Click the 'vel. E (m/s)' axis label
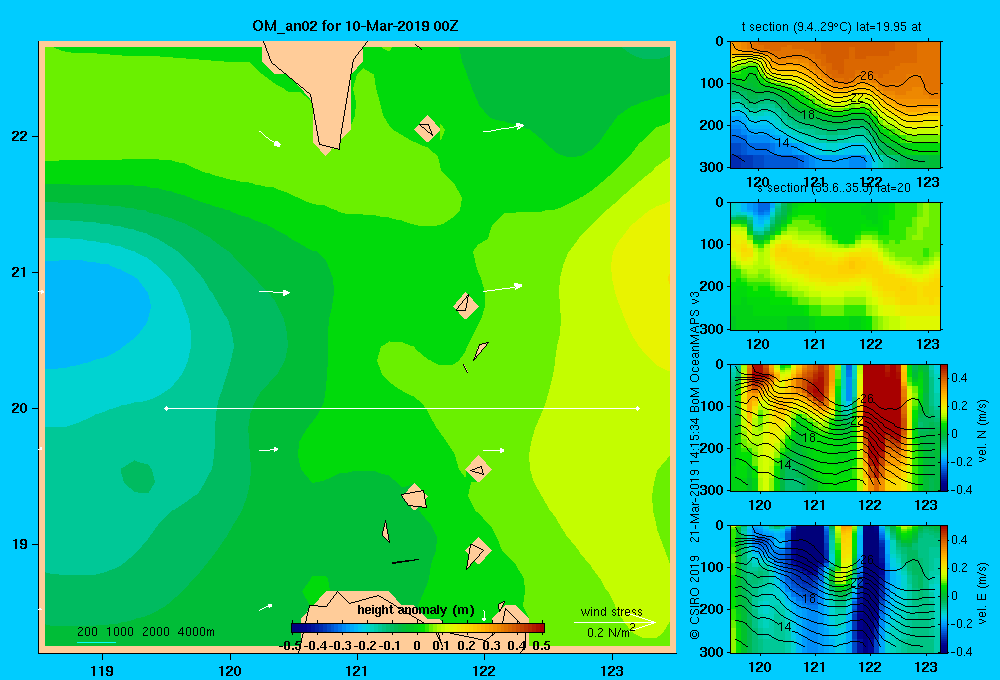 click(x=983, y=592)
